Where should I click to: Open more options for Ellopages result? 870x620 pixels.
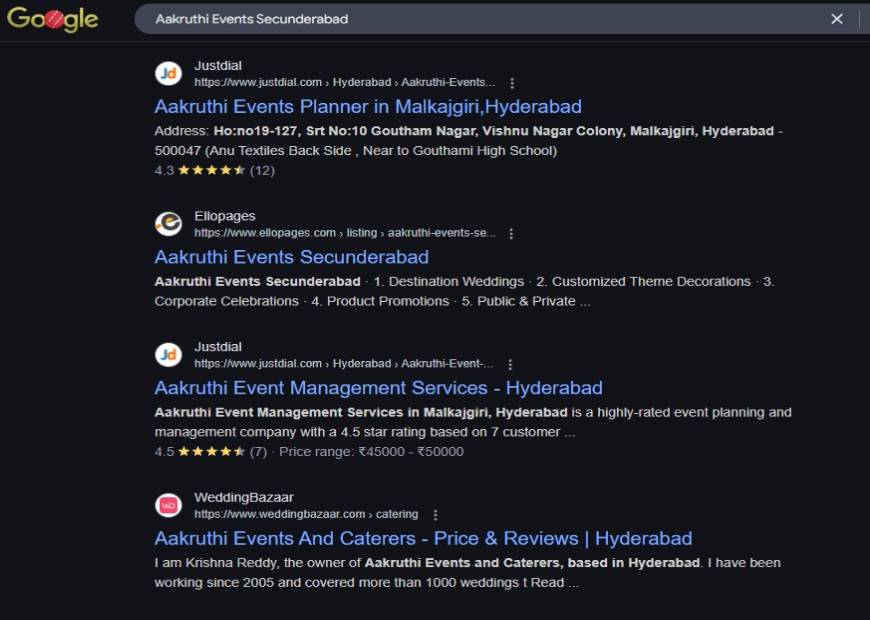click(511, 233)
